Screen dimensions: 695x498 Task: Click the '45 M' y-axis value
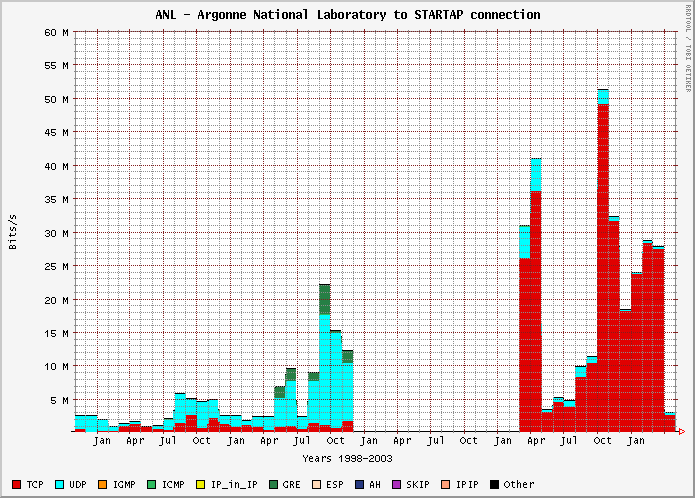pos(56,132)
